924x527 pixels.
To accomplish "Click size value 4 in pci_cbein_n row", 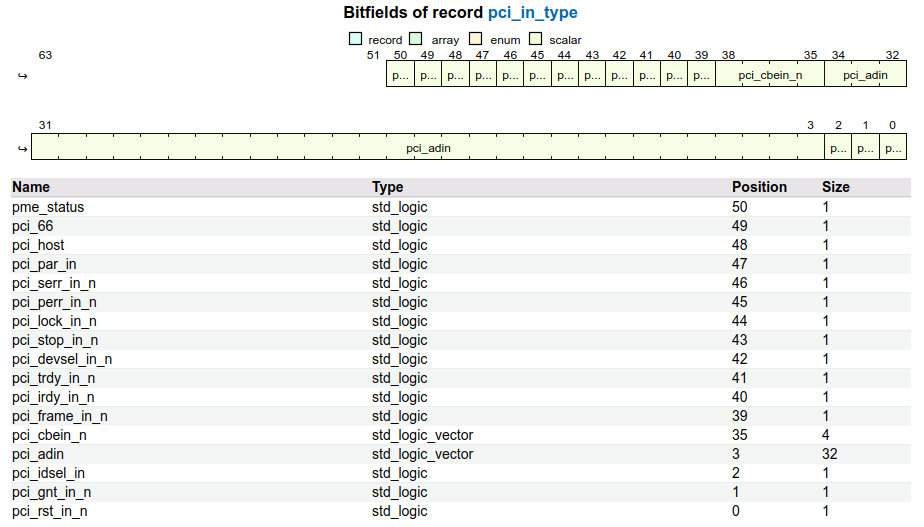I will (x=826, y=435).
